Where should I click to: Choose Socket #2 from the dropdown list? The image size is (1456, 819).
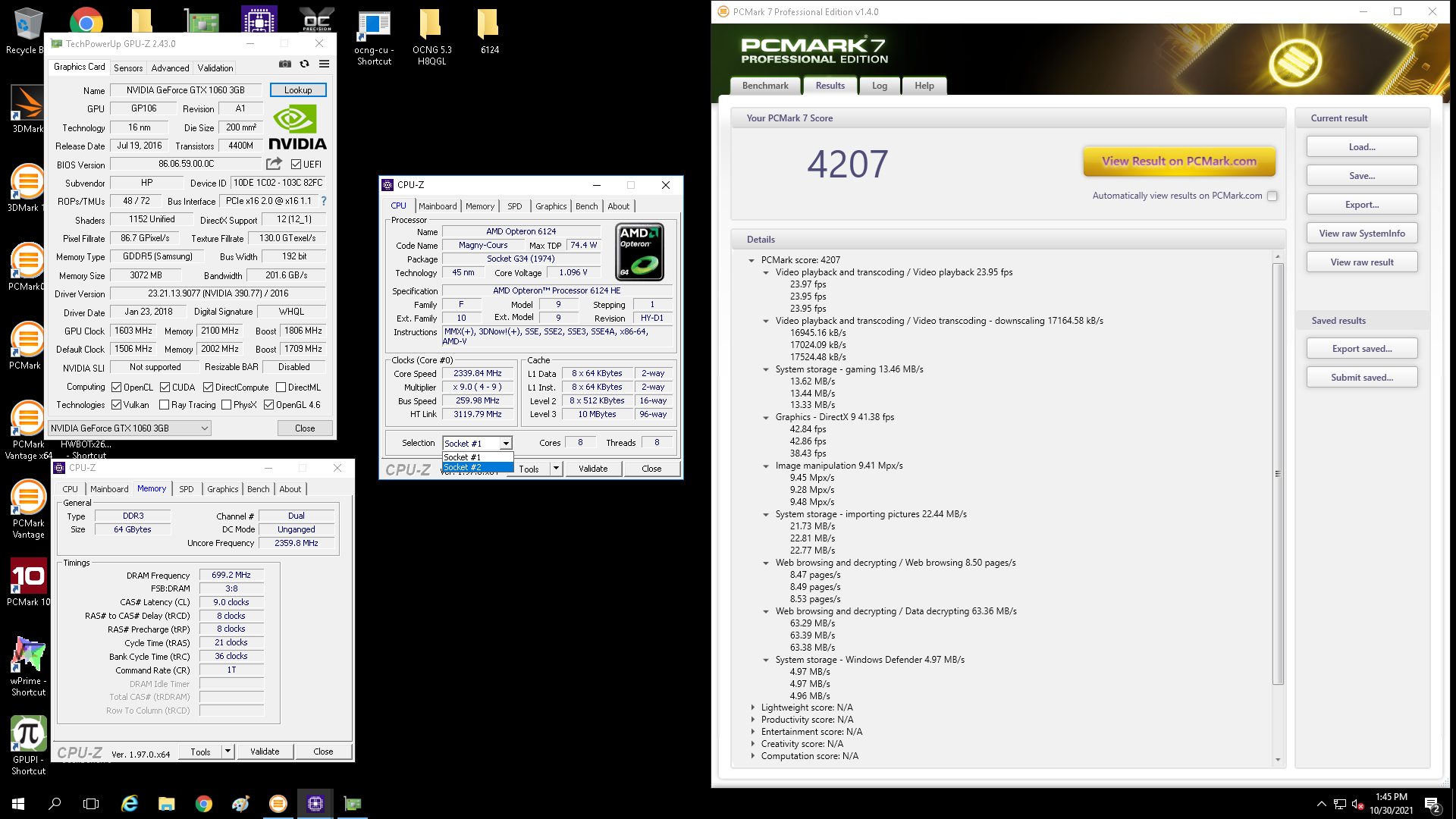(x=478, y=467)
